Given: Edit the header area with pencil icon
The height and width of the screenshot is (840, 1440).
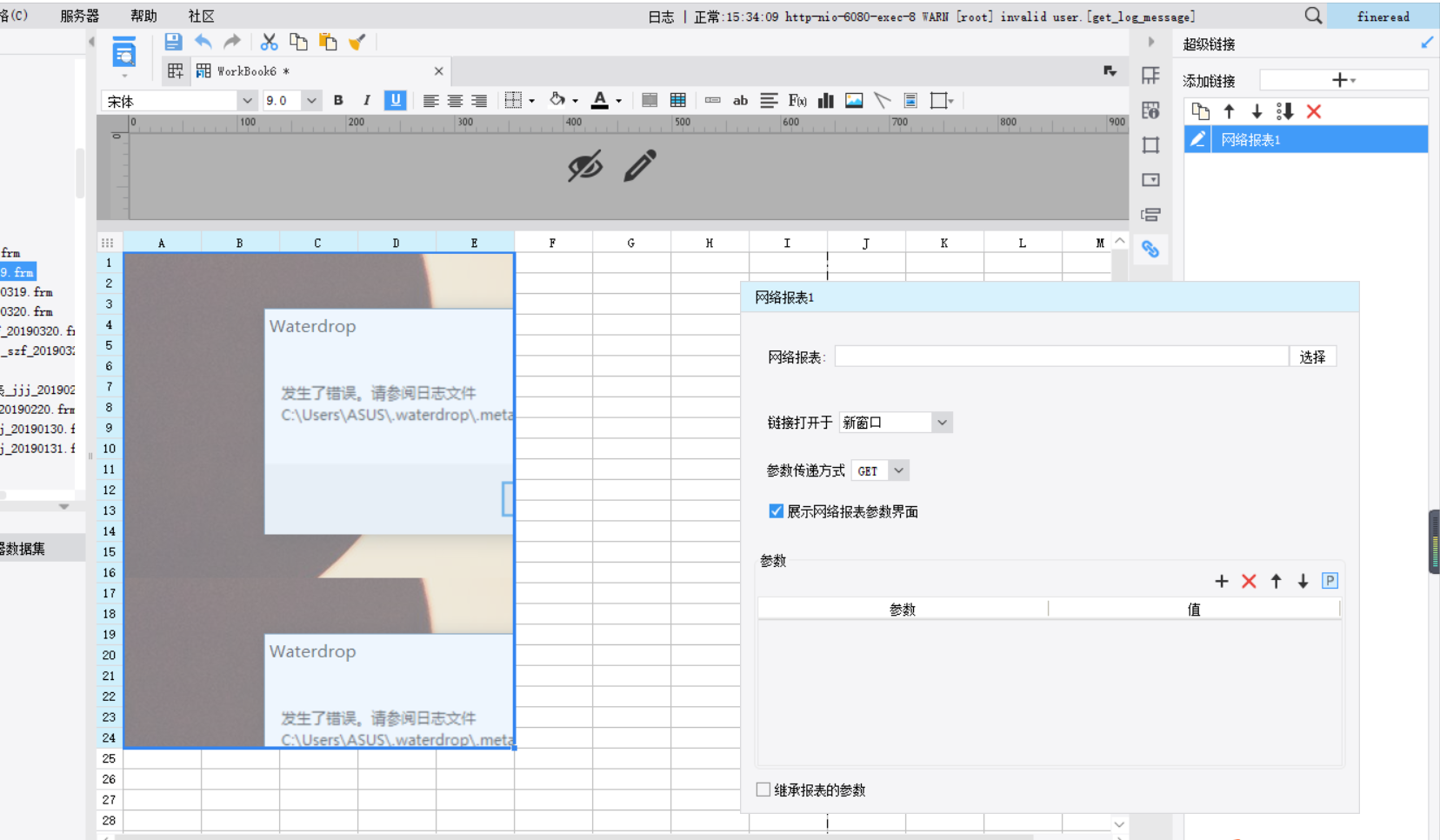Looking at the screenshot, I should 640,165.
